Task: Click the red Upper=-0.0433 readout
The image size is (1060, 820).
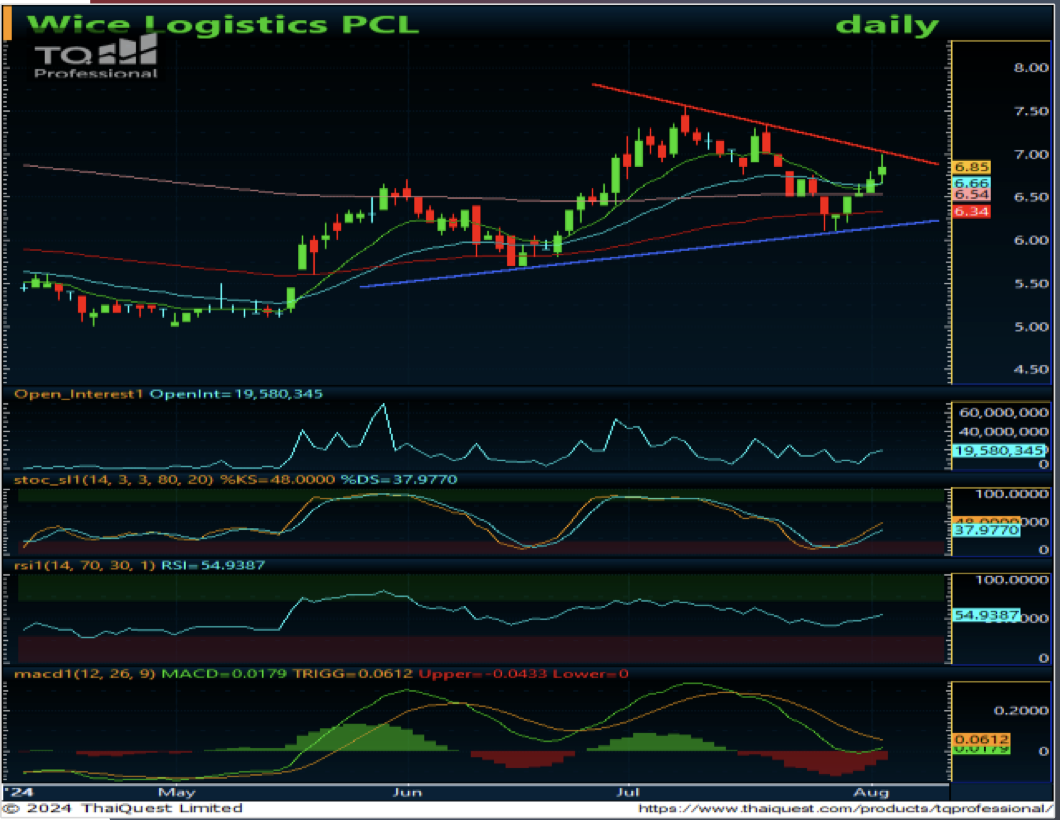Action: coord(483,674)
